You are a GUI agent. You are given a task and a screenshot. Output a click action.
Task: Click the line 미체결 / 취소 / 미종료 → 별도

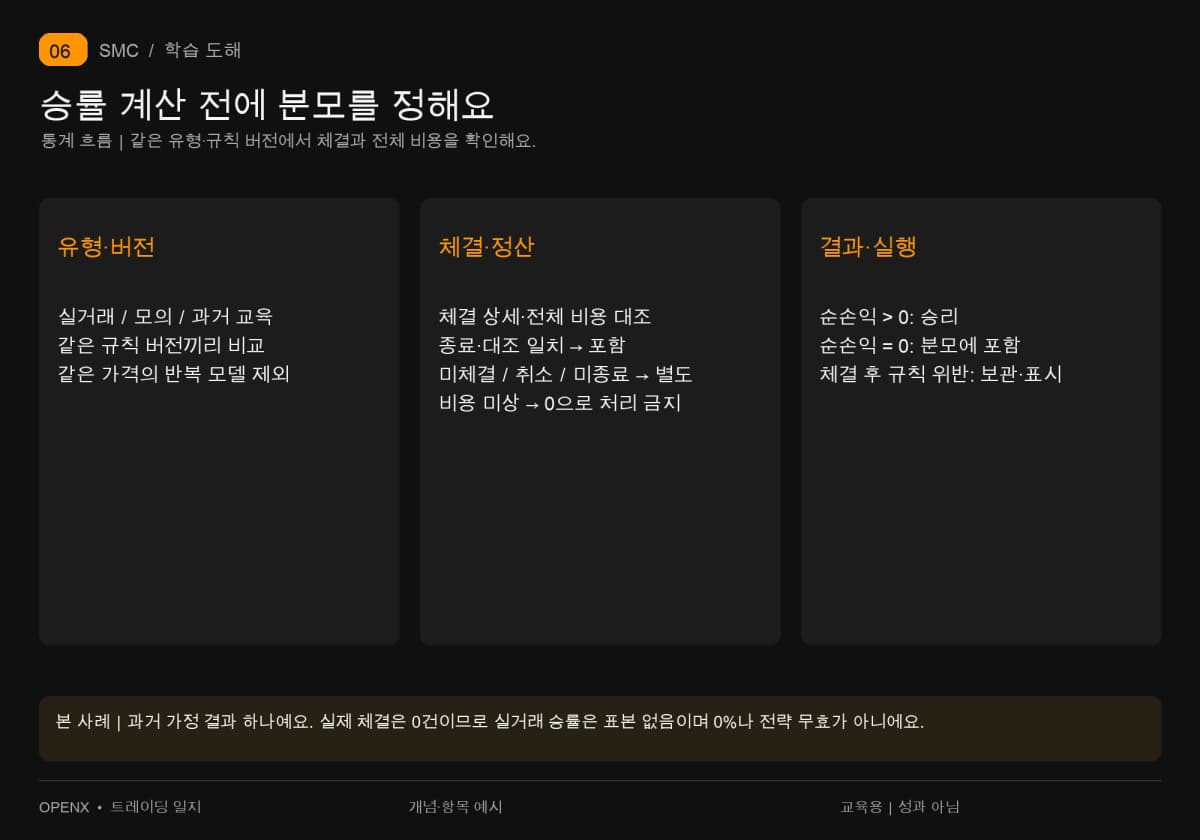pyautogui.click(x=566, y=374)
